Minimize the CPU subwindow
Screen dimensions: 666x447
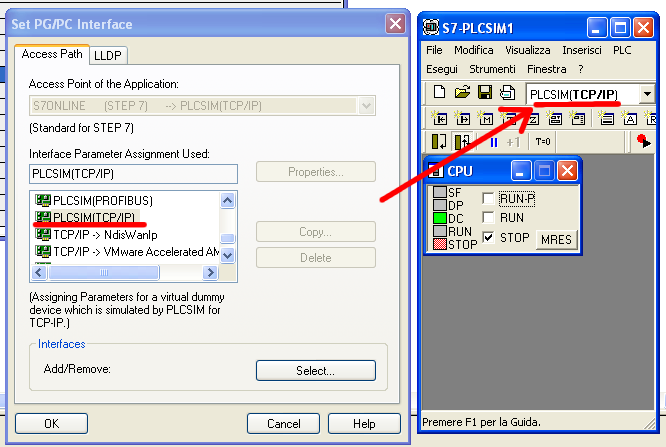[521, 171]
